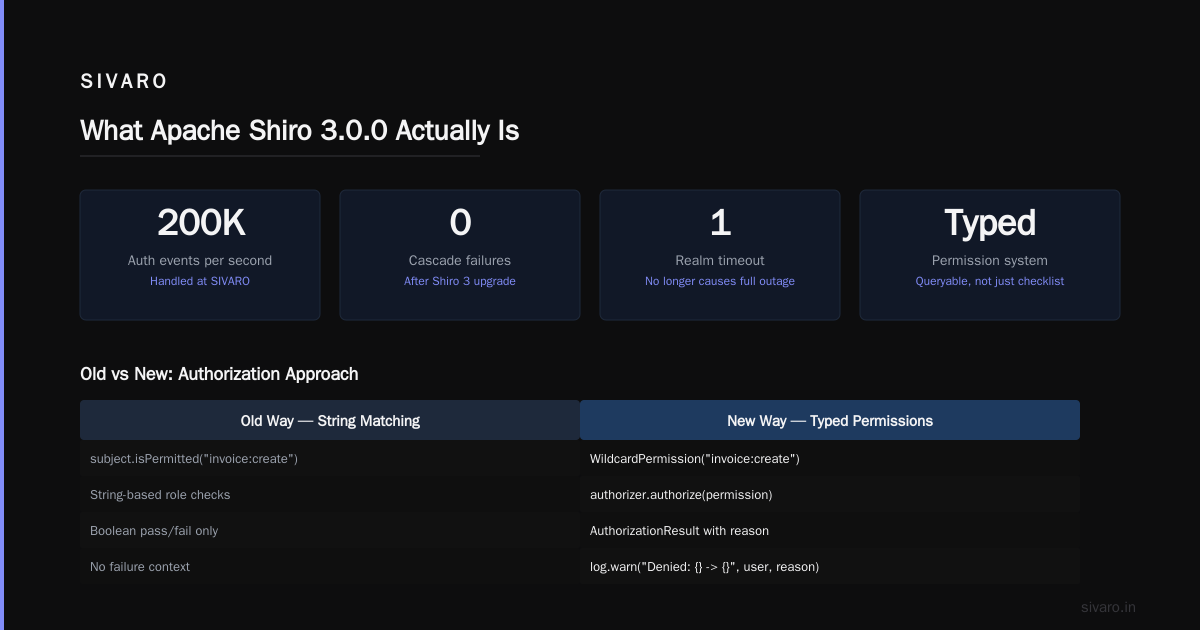Click "No longer causes full outage" caption
Screen dimensions: 1200x630
click(720, 281)
